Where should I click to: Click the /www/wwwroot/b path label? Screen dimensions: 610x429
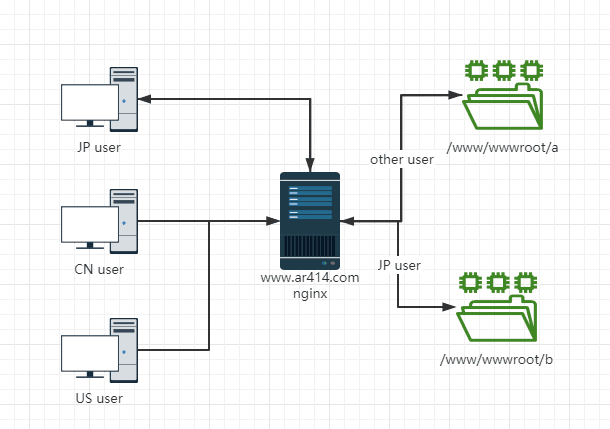point(496,359)
